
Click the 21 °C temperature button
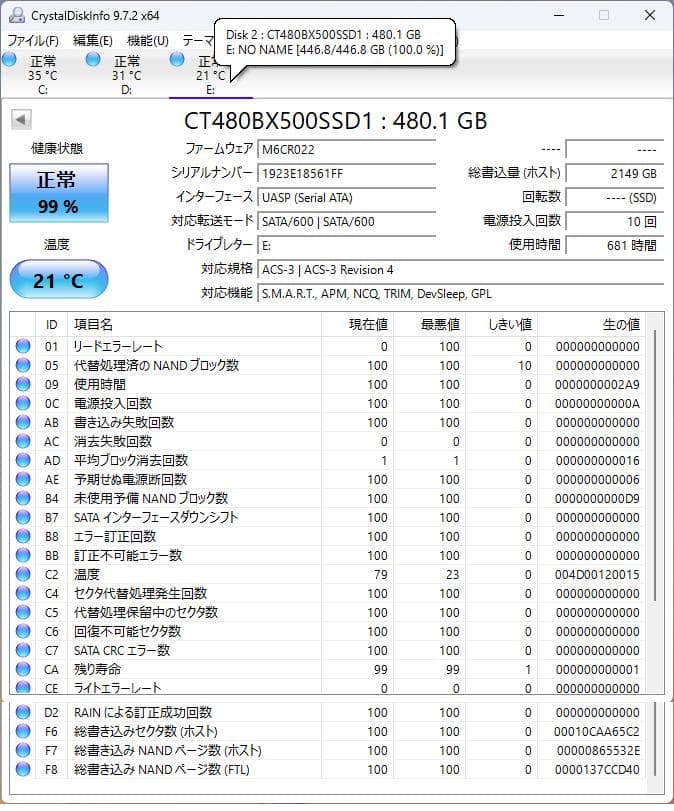(x=58, y=280)
